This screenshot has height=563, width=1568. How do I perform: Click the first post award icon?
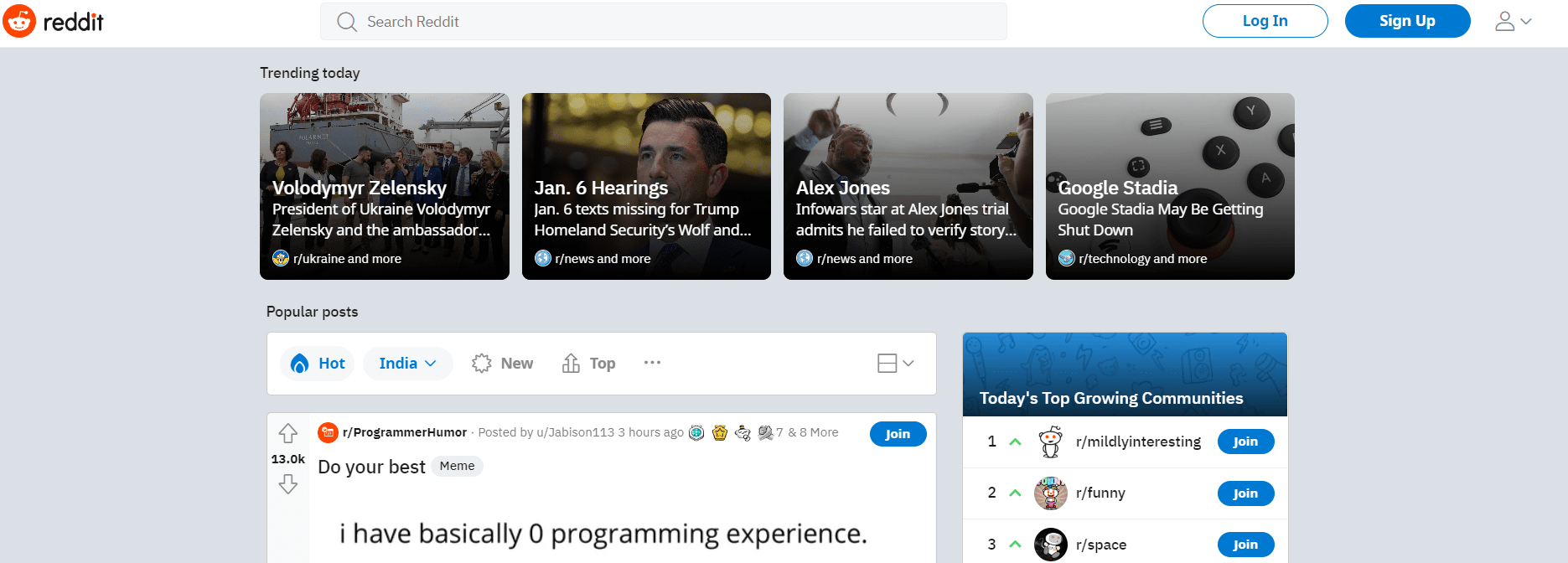click(x=696, y=432)
